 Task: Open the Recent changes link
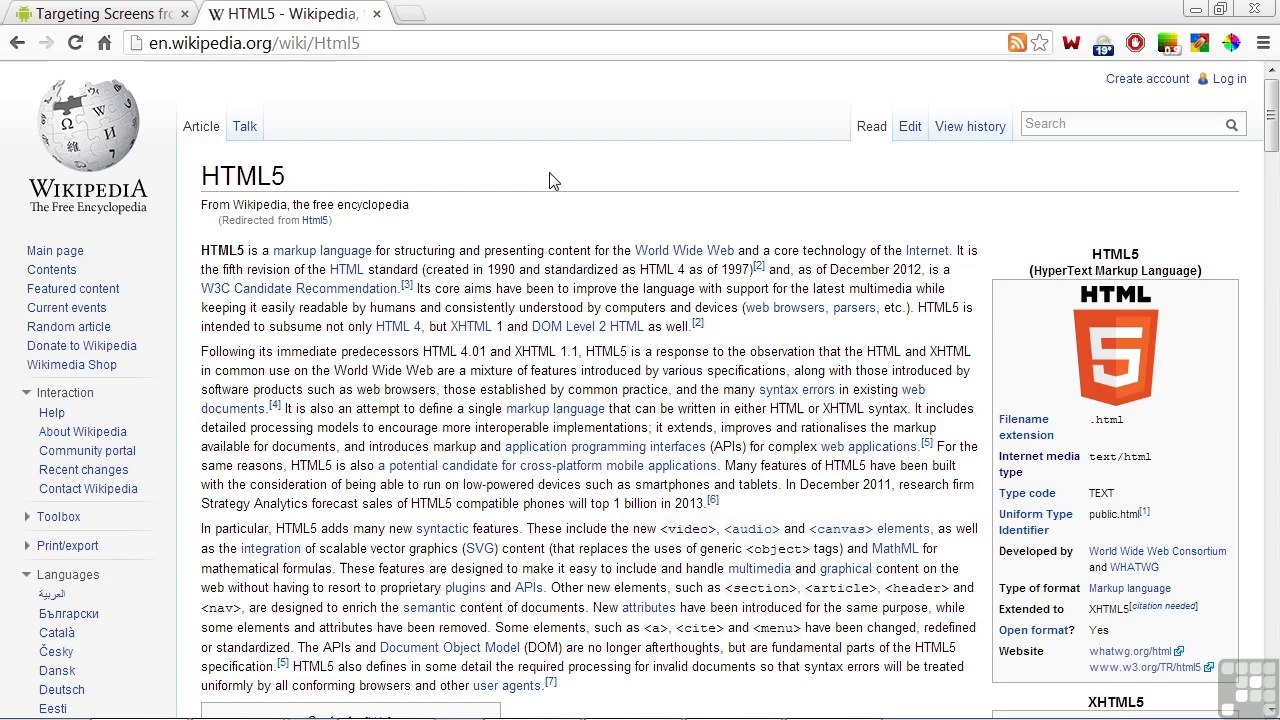click(84, 470)
